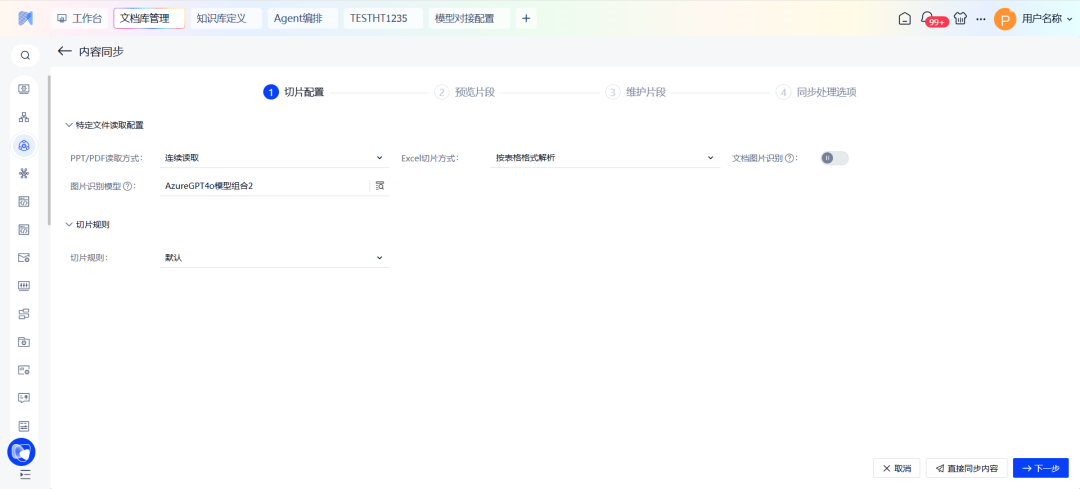Click the home icon in top bar
Image resolution: width=1080 pixels, height=489 pixels.
pyautogui.click(x=904, y=18)
